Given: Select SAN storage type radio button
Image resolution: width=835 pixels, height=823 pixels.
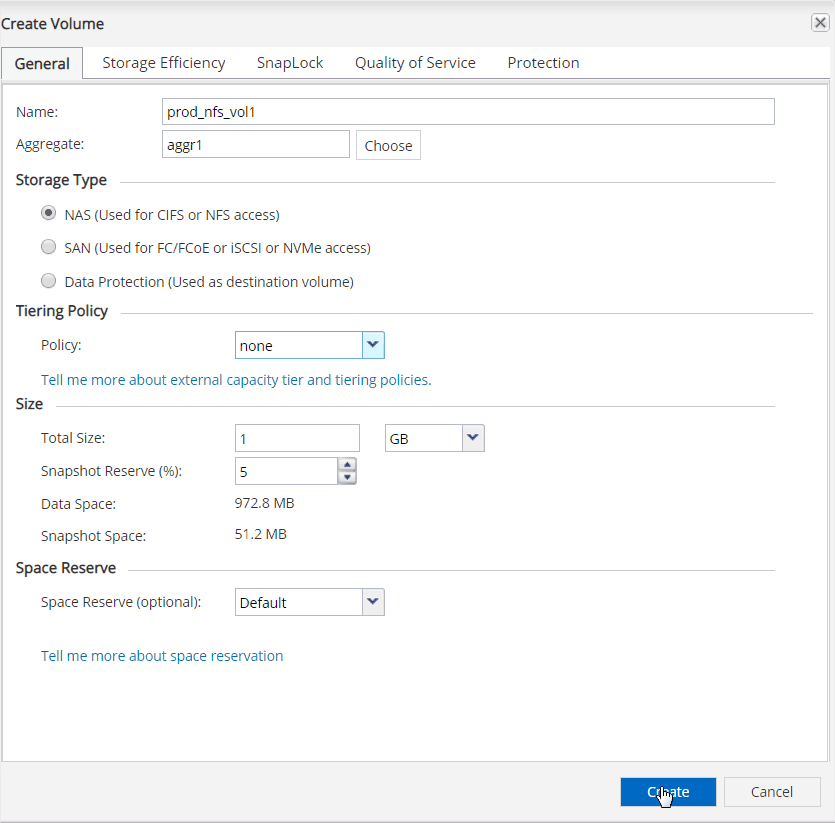Looking at the screenshot, I should (x=48, y=247).
